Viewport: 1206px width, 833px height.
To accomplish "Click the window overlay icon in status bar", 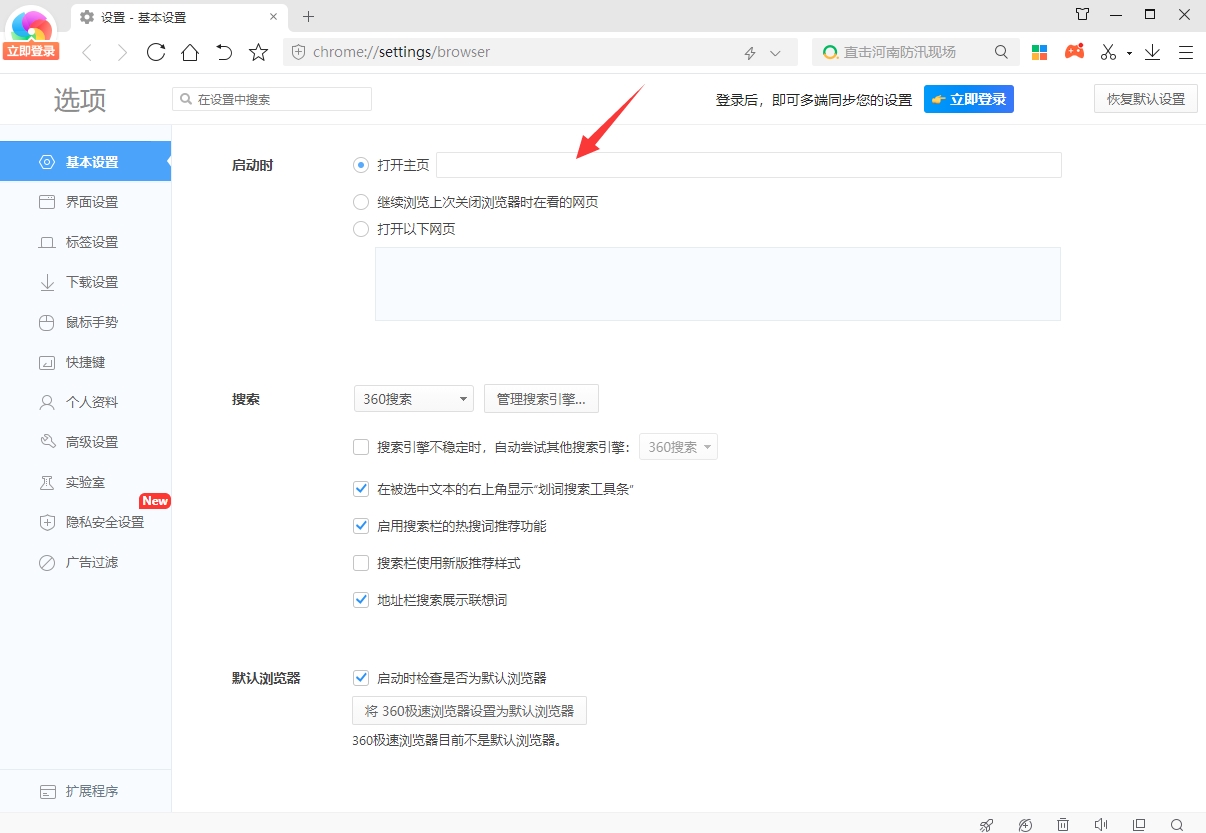I will point(1139,824).
